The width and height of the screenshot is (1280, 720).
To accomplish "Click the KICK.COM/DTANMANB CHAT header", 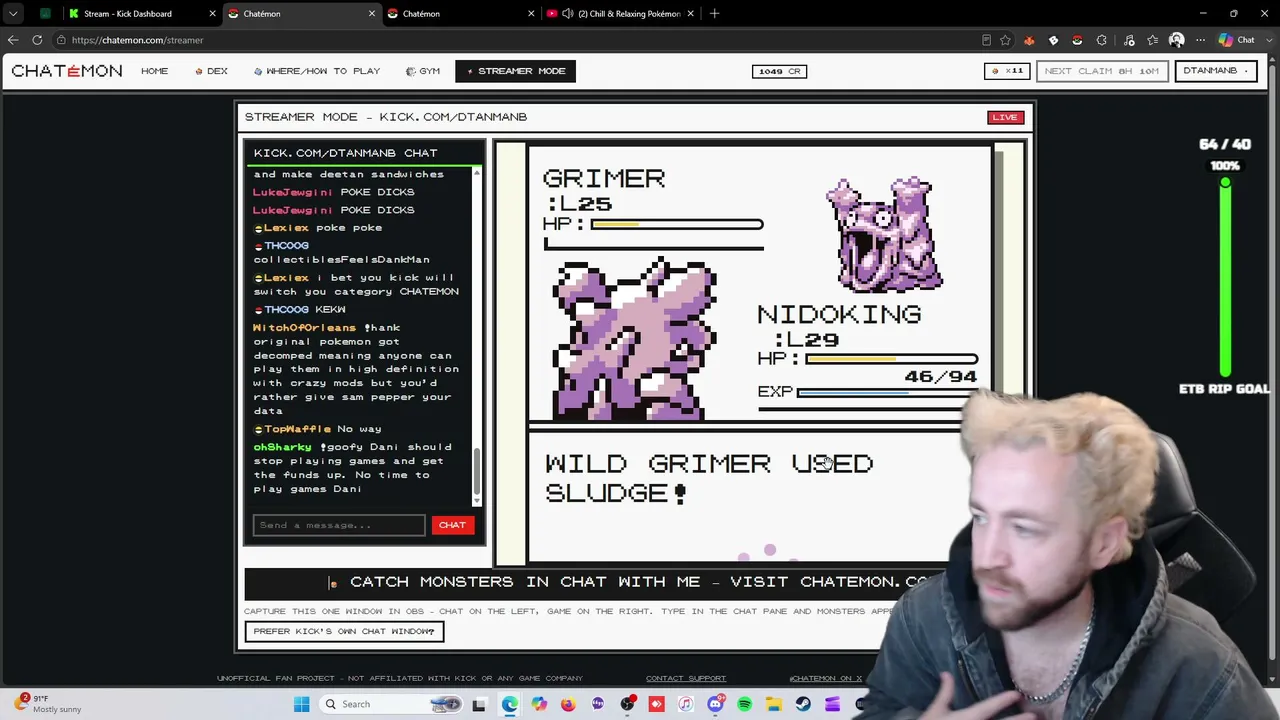I will pos(345,153).
